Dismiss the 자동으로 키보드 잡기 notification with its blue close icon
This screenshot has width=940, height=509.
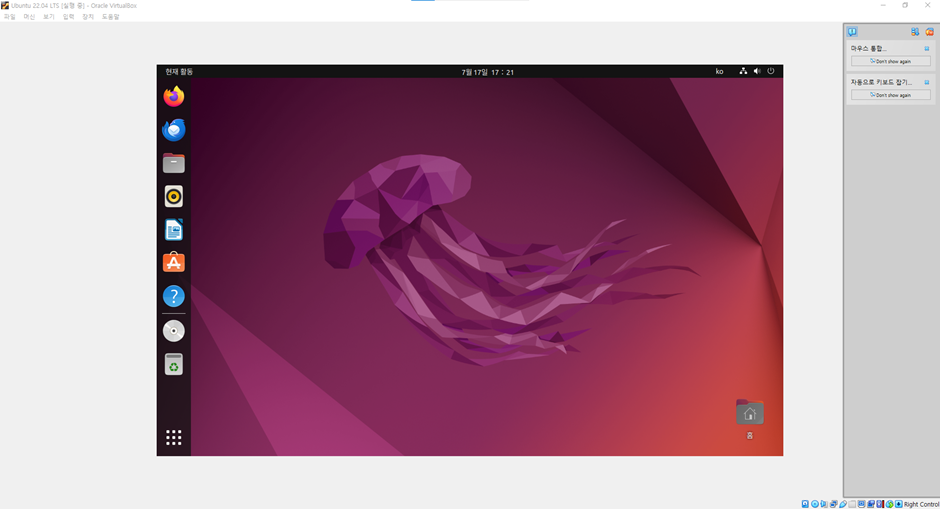pos(927,82)
